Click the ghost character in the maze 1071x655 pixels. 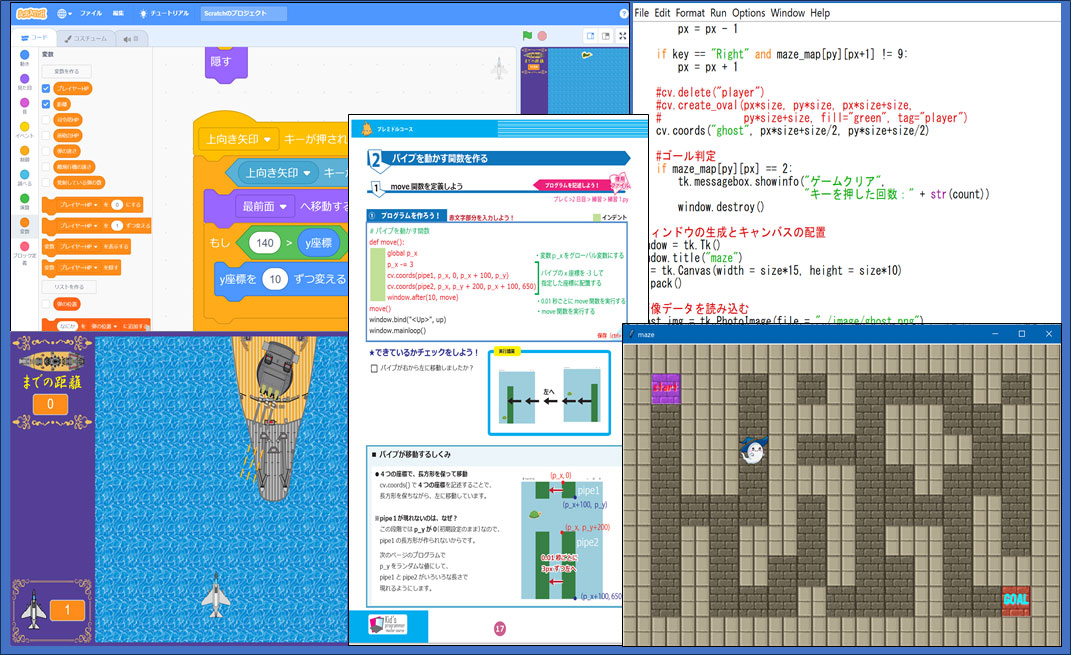tap(753, 449)
